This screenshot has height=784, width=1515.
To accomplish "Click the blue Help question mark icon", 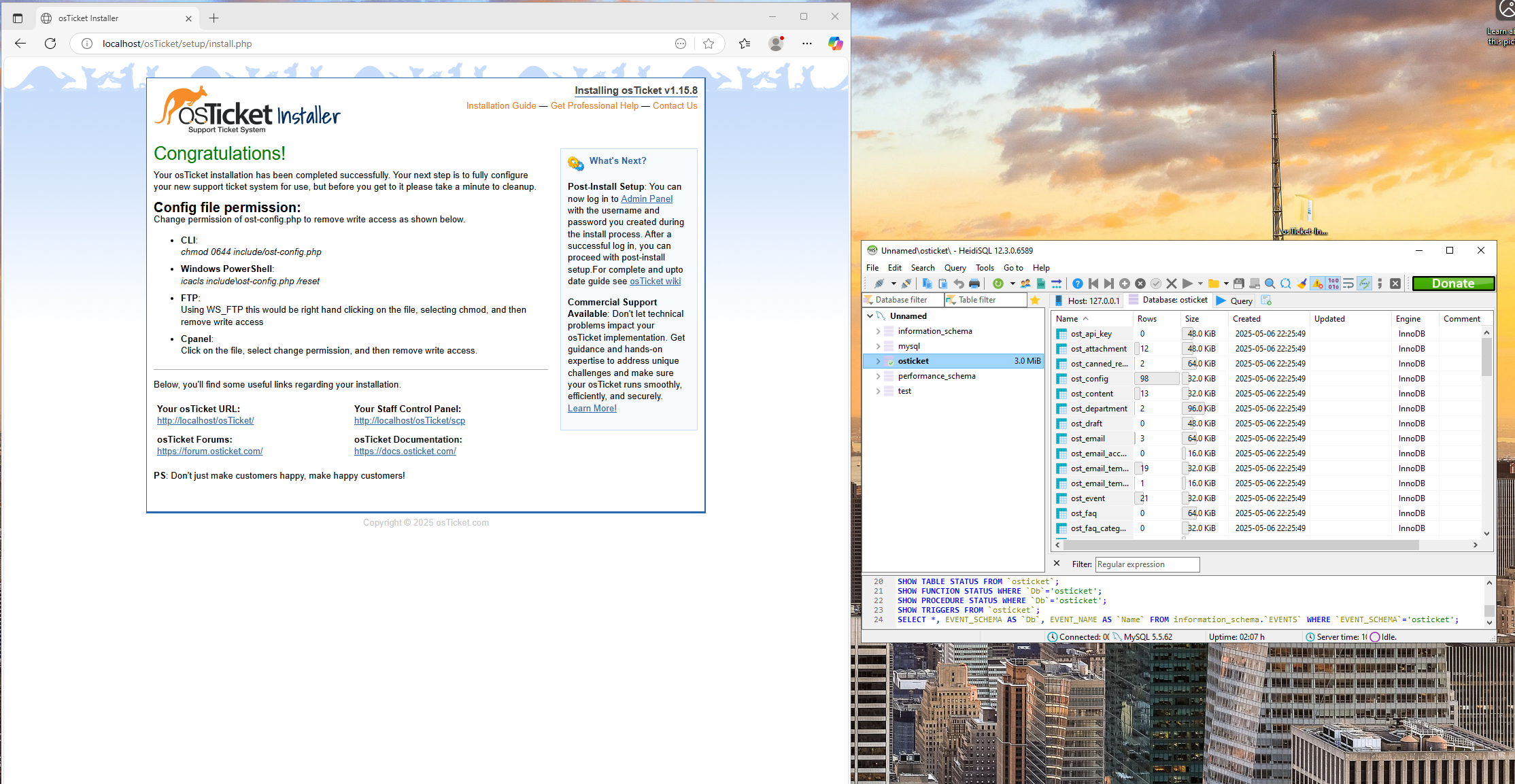I will (1077, 284).
